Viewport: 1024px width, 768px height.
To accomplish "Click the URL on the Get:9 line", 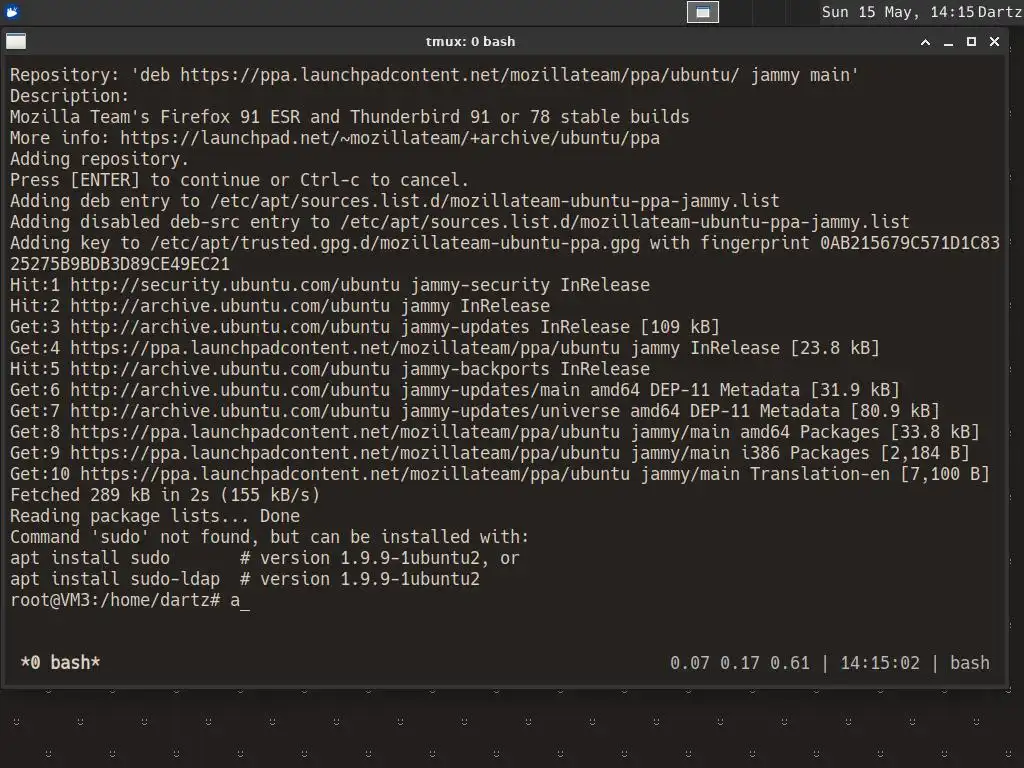I will coord(345,453).
